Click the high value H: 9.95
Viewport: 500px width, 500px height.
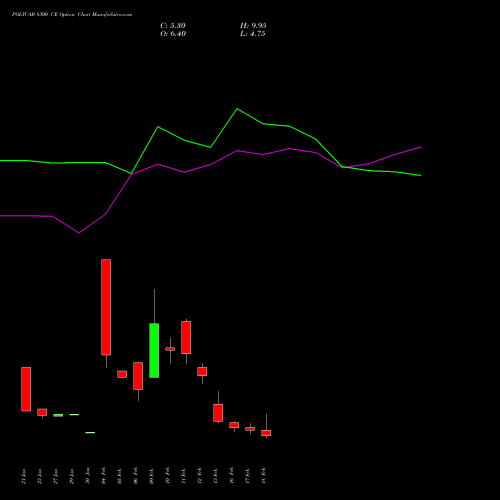pos(253,26)
